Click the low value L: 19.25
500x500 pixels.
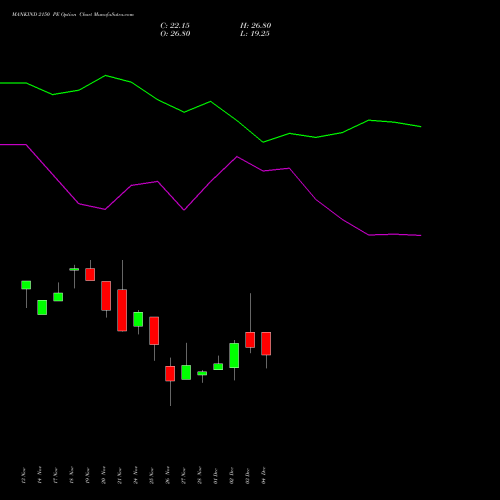point(255,34)
